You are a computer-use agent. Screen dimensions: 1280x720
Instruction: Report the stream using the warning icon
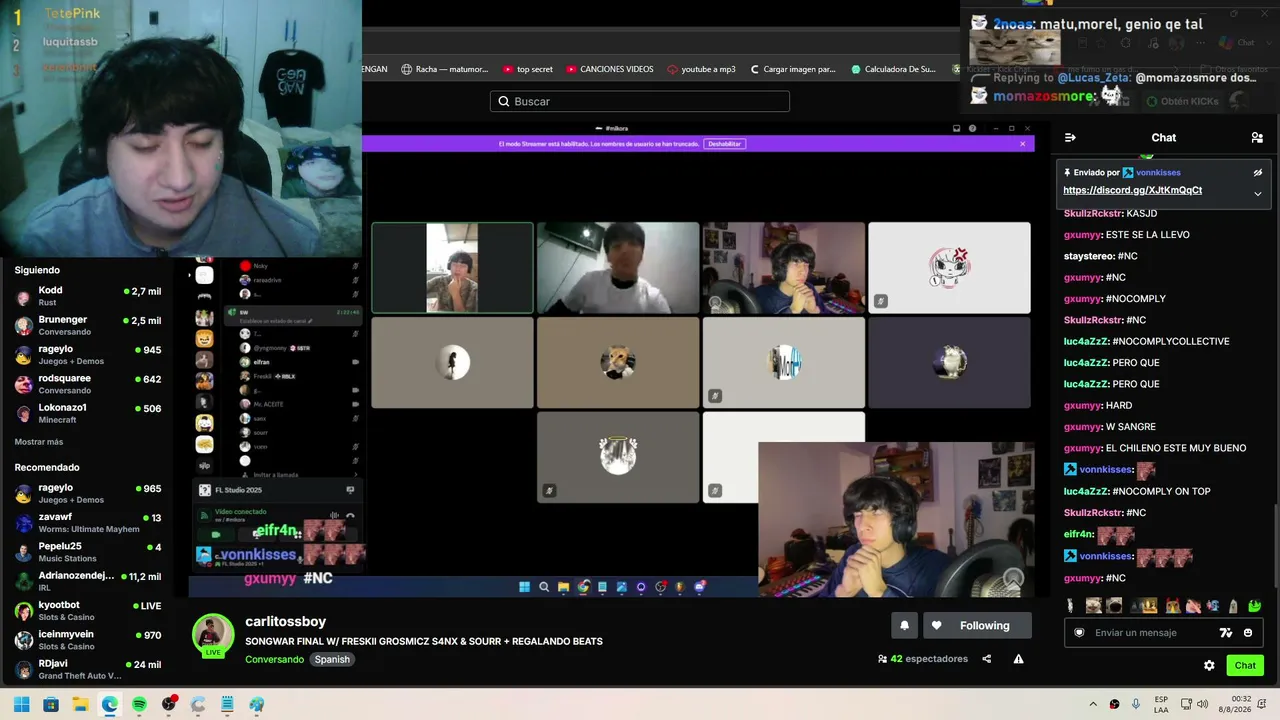tap(1018, 659)
